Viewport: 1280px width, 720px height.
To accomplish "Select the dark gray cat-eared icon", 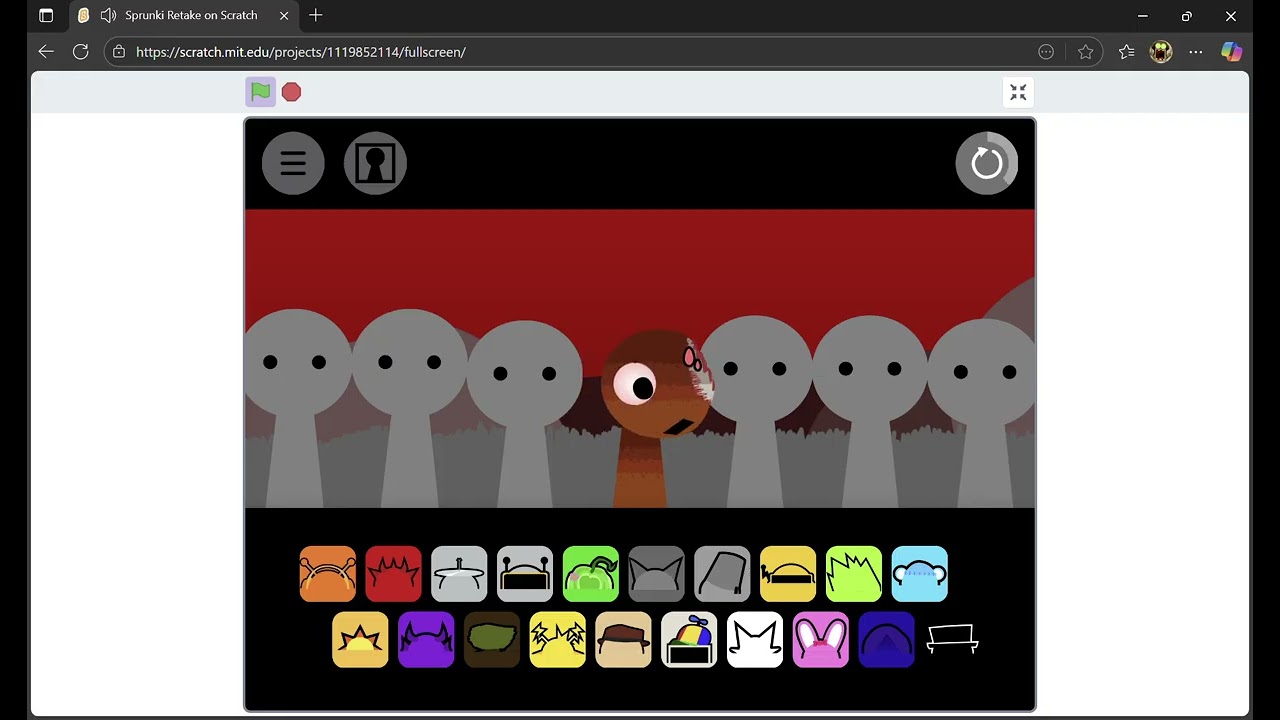I will tap(656, 574).
